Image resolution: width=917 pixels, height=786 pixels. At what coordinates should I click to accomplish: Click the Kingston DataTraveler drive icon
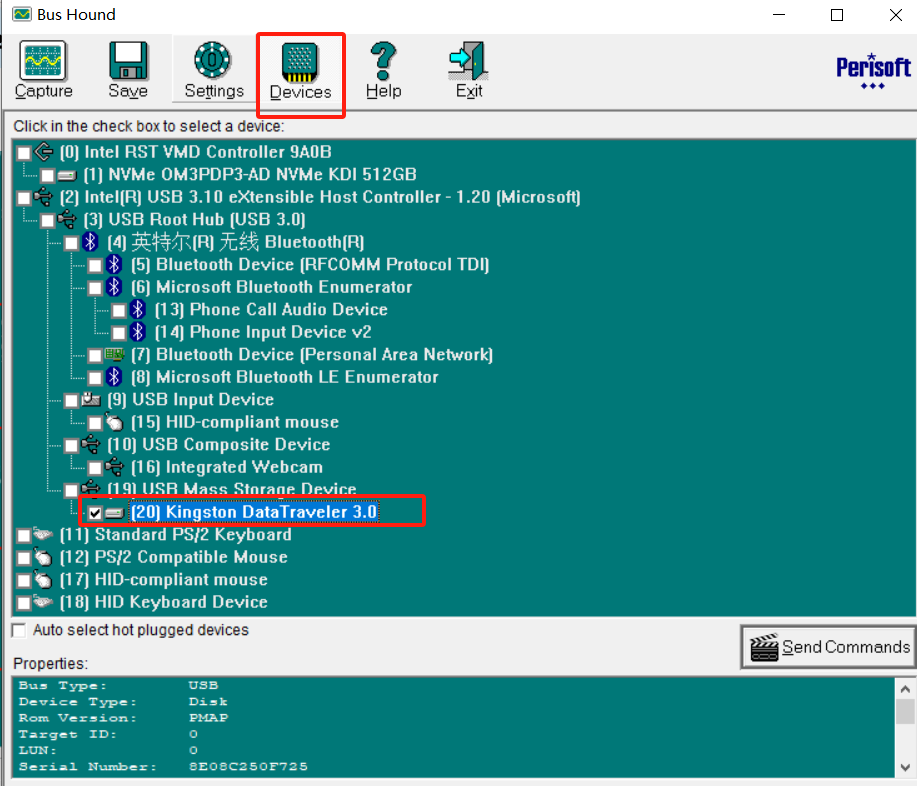coord(115,512)
